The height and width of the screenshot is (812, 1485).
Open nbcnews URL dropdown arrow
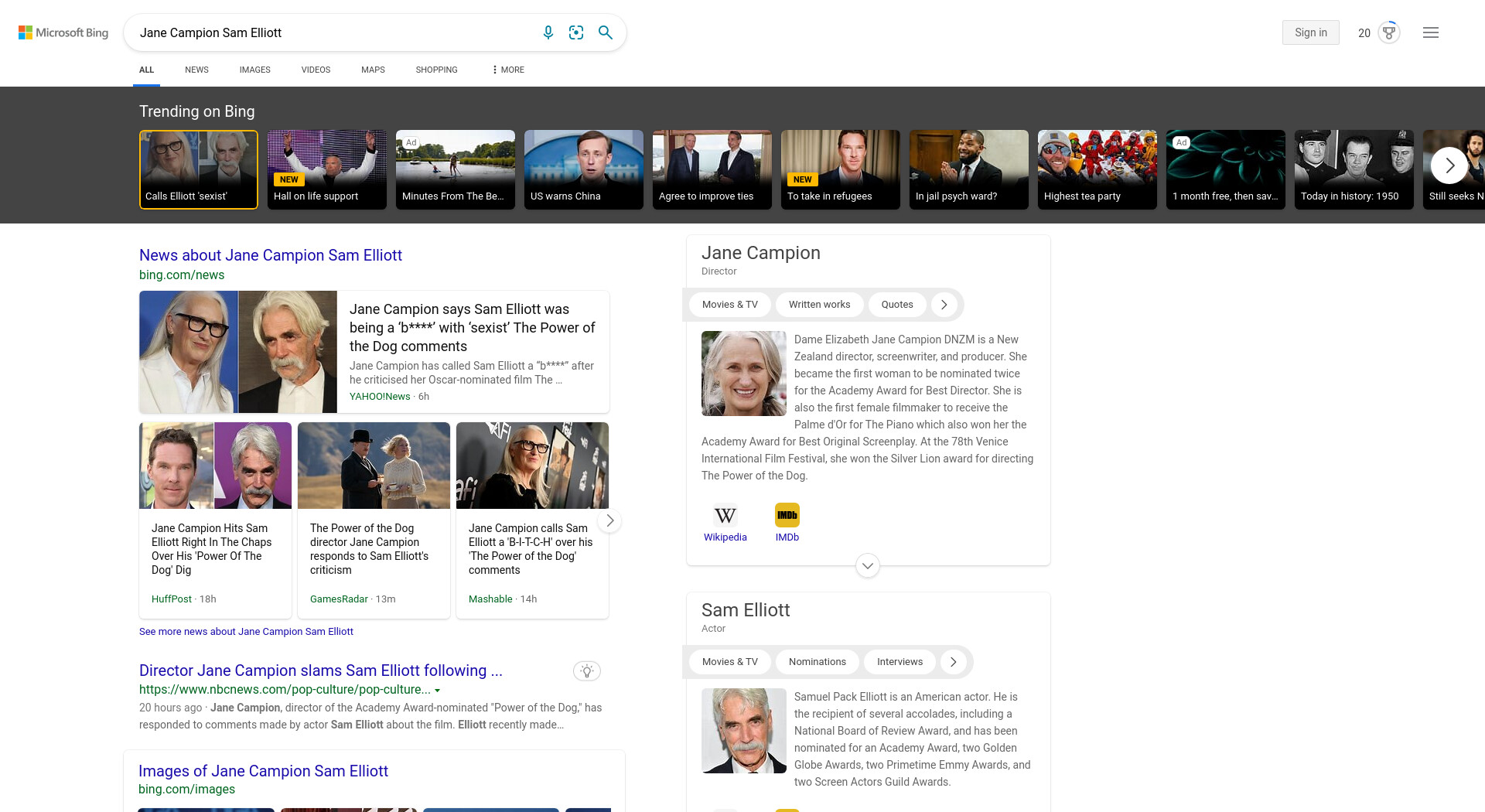(x=438, y=691)
